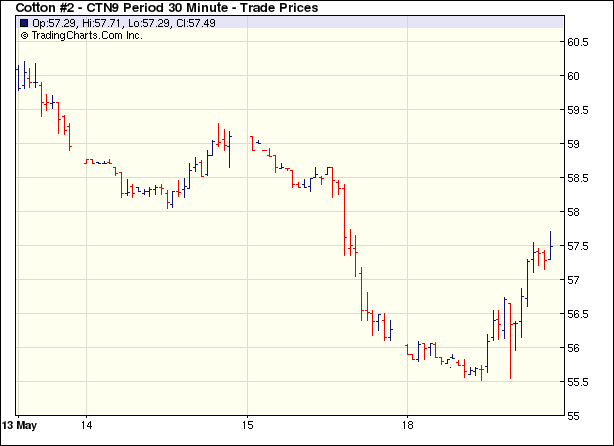Click the TradingCharts.Com Inc. copyright text
The width and height of the screenshot is (614, 446).
pyautogui.click(x=87, y=35)
